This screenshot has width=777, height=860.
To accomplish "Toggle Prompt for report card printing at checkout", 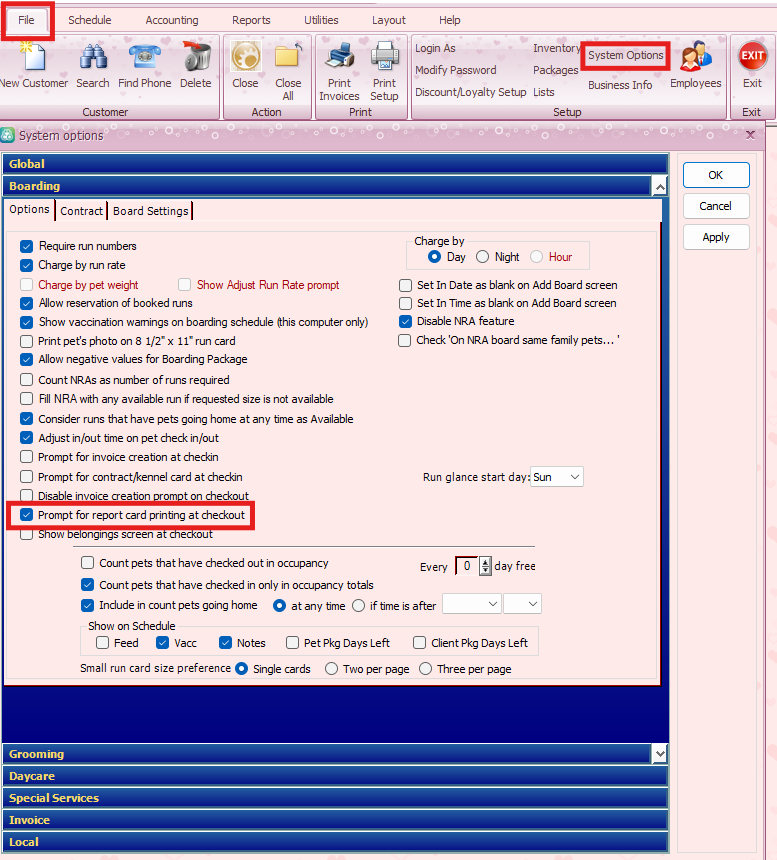I will pos(26,515).
